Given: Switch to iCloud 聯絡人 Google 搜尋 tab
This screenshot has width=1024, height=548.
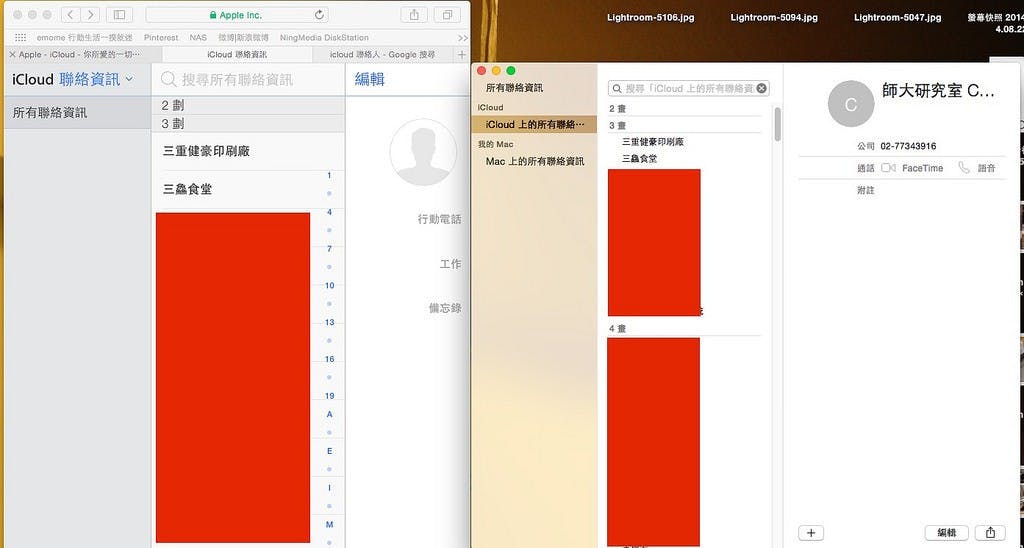Looking at the screenshot, I should pyautogui.click(x=383, y=55).
